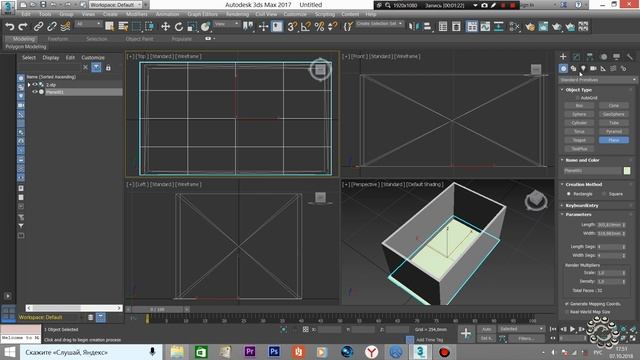Select Lights category in Create panel
Image resolution: width=640 pixels, height=360 pixels.
[x=583, y=69]
